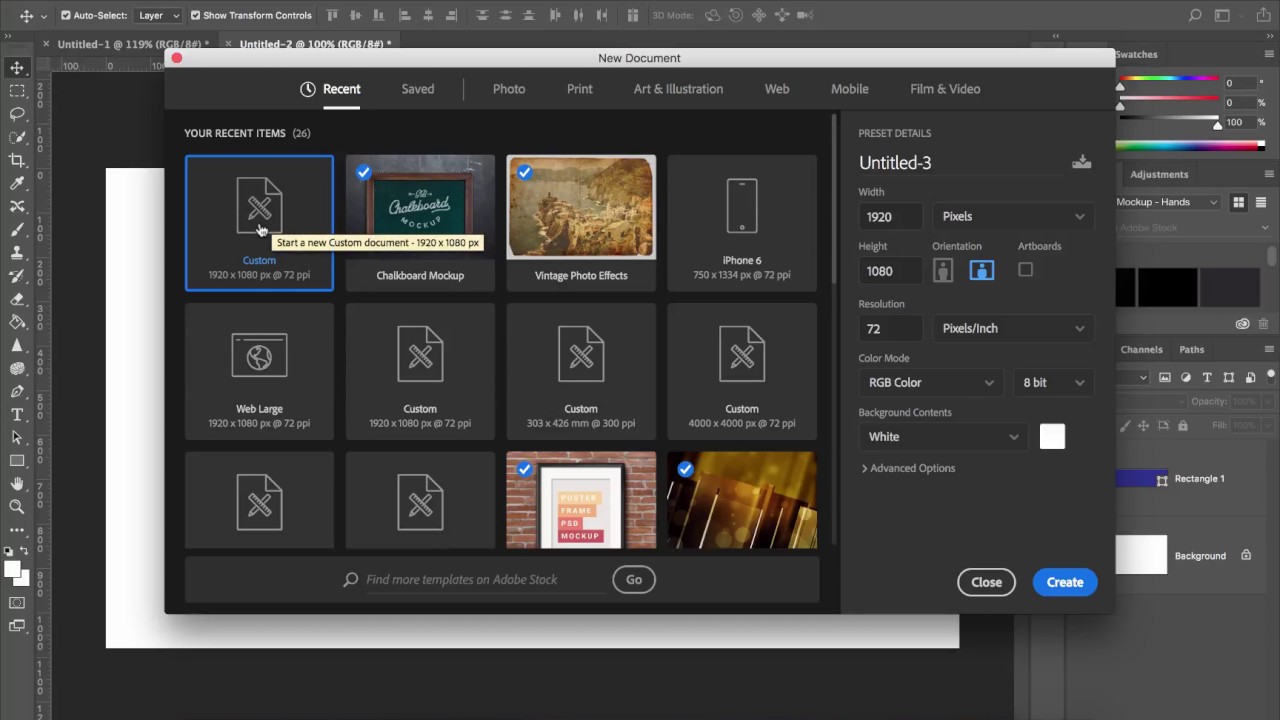The height and width of the screenshot is (720, 1280).
Task: Open the Background Contents White dropdown
Action: [x=942, y=436]
